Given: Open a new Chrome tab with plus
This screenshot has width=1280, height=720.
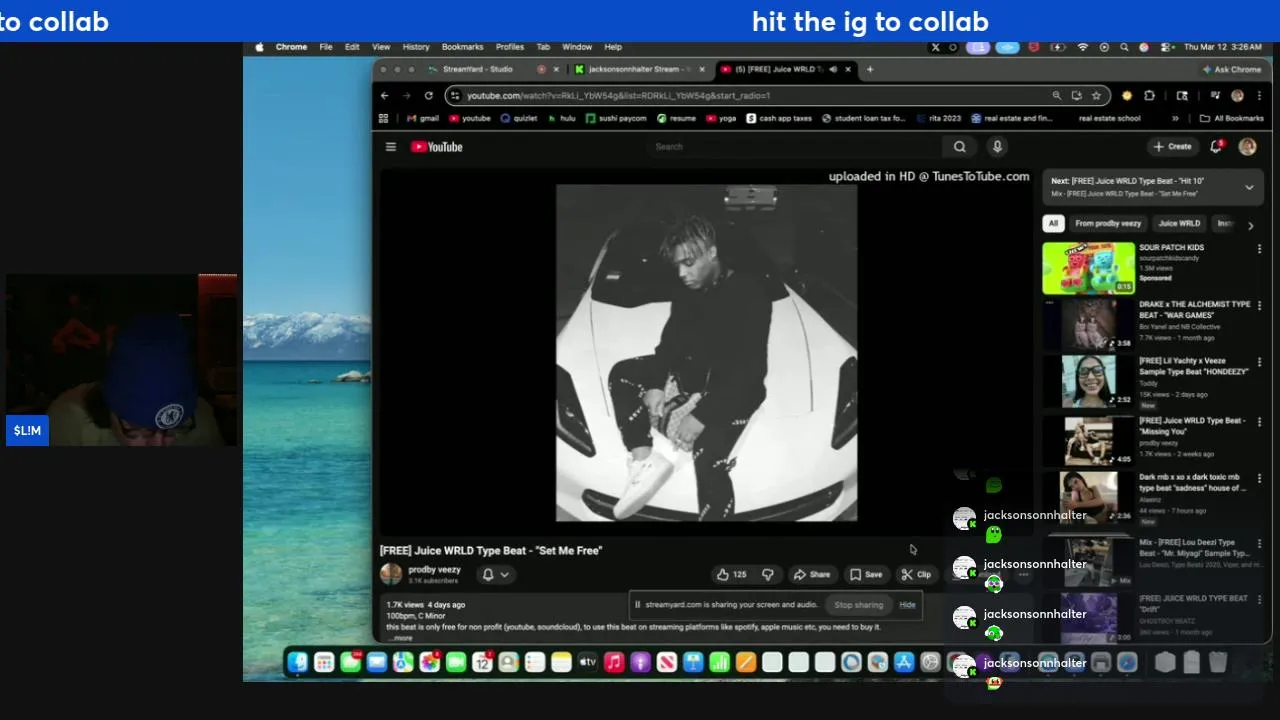Looking at the screenshot, I should point(870,69).
